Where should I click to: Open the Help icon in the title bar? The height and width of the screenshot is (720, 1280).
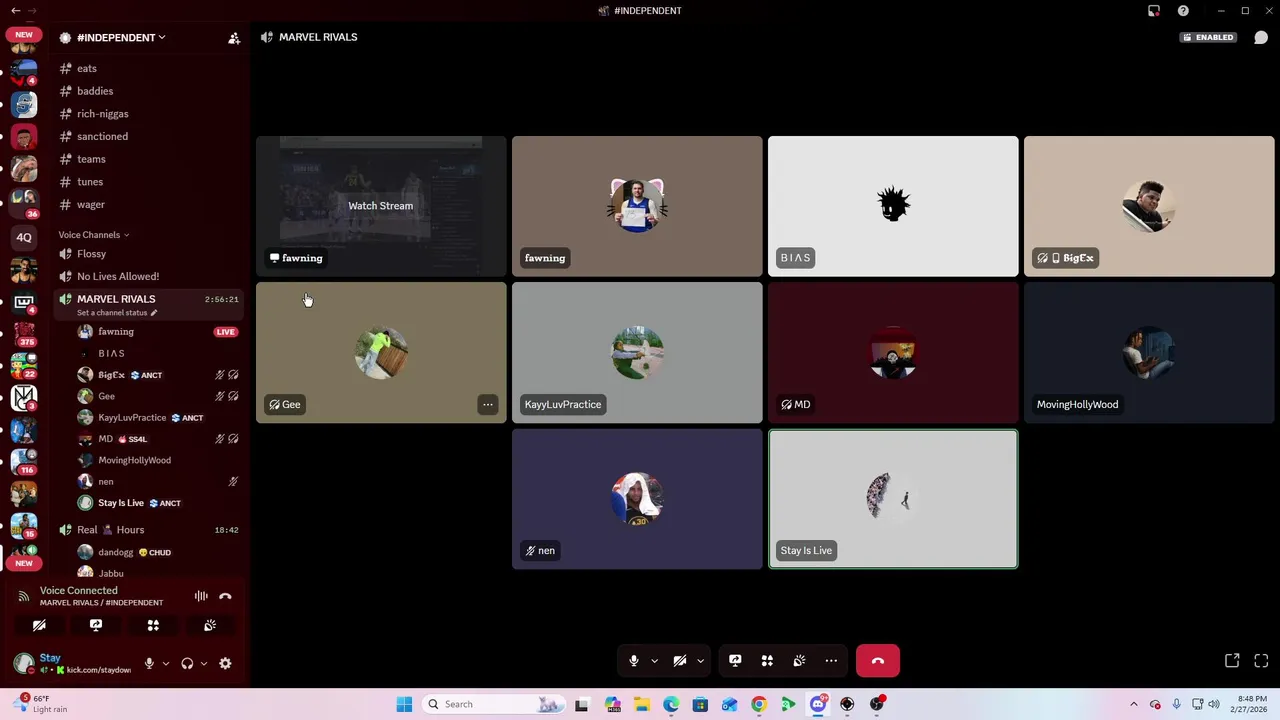coord(1183,11)
